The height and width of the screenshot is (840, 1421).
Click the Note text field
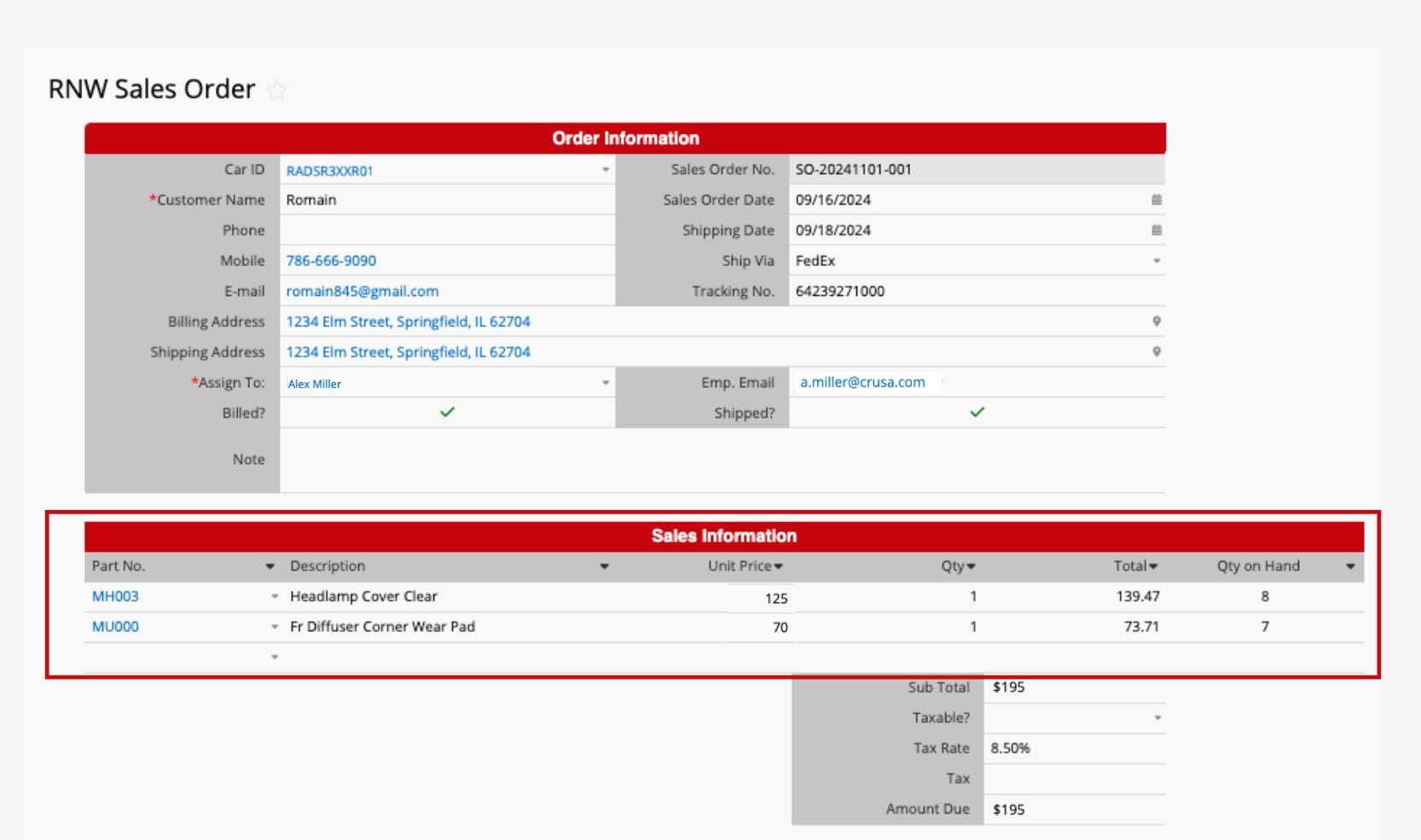[x=721, y=460]
